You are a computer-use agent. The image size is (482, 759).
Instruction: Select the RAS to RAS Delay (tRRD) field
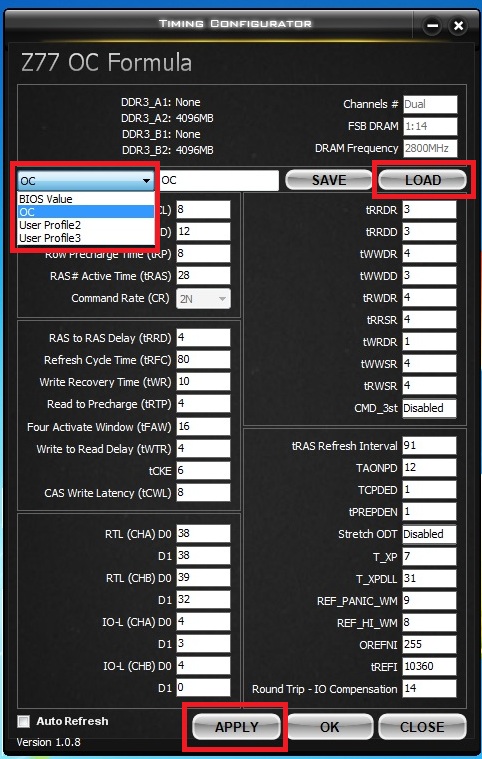point(203,337)
